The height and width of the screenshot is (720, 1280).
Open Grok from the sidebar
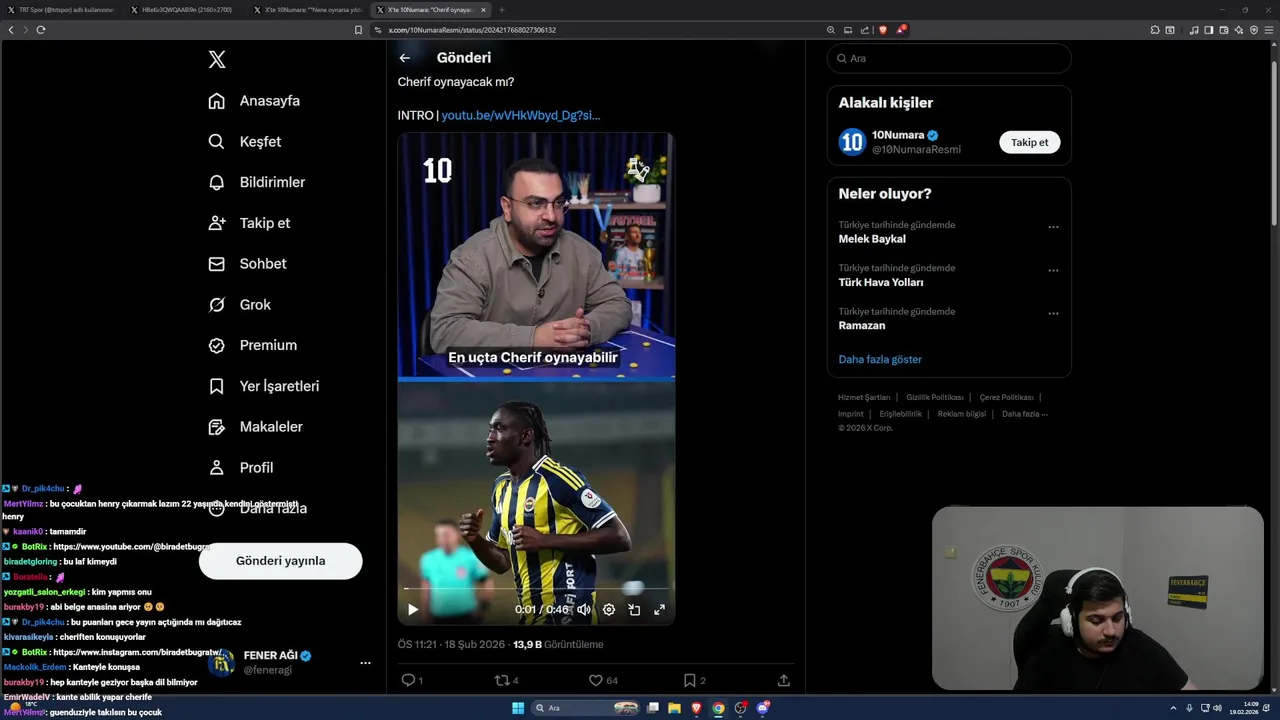[x=239, y=305]
